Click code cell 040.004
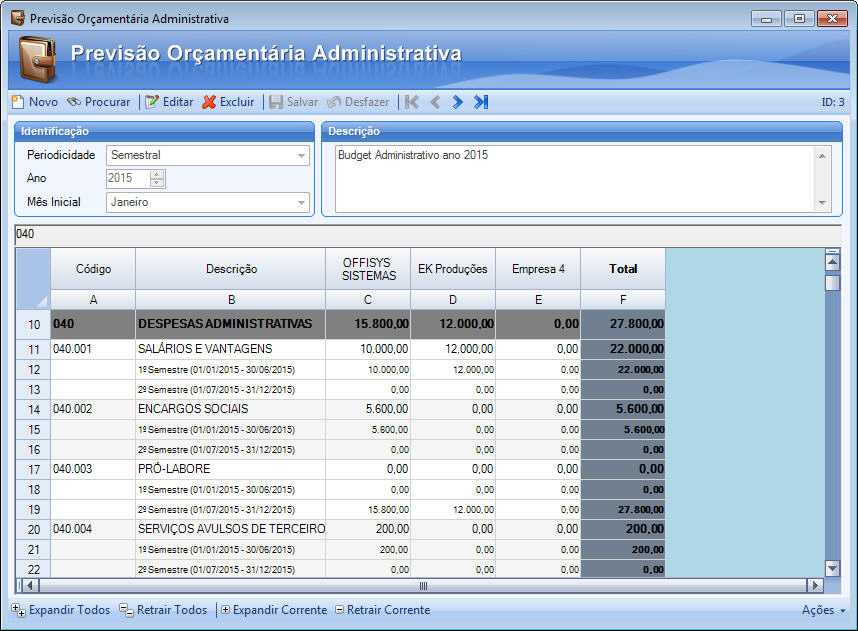 click(x=93, y=529)
